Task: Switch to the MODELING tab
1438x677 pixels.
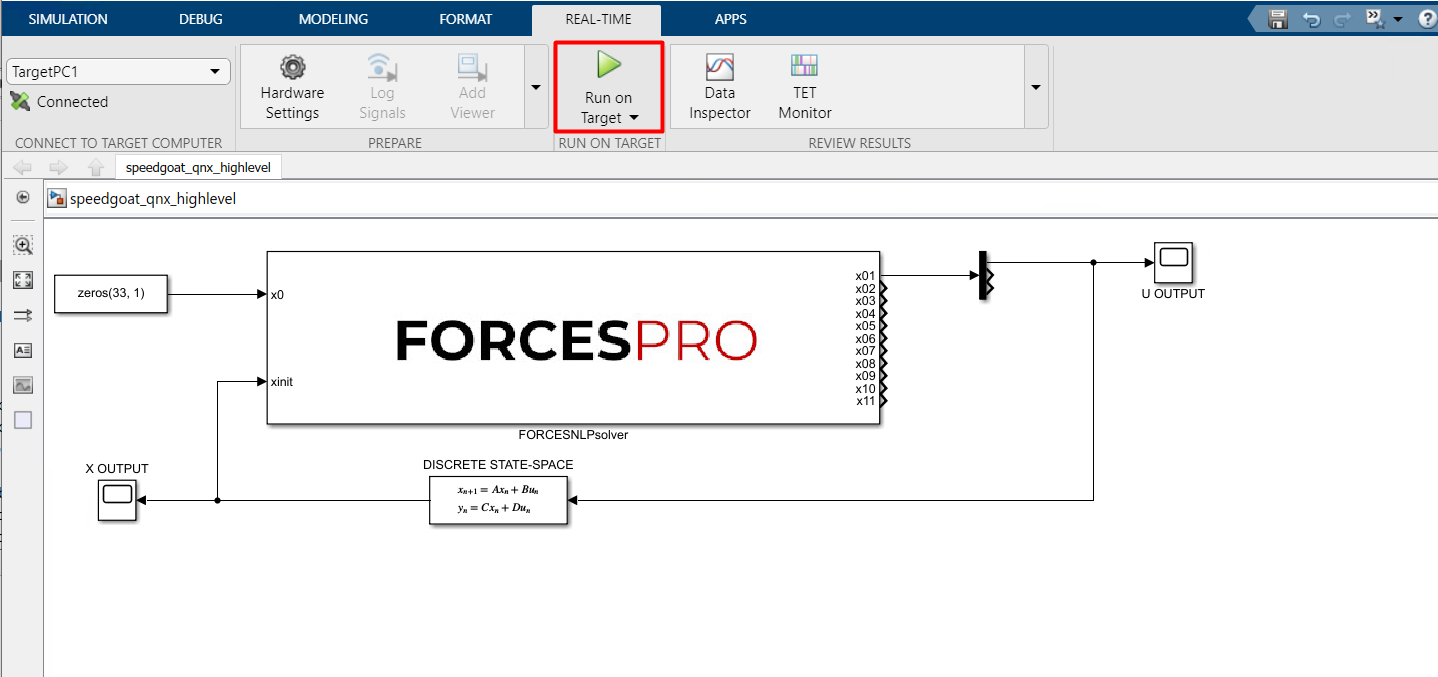Action: 333,19
